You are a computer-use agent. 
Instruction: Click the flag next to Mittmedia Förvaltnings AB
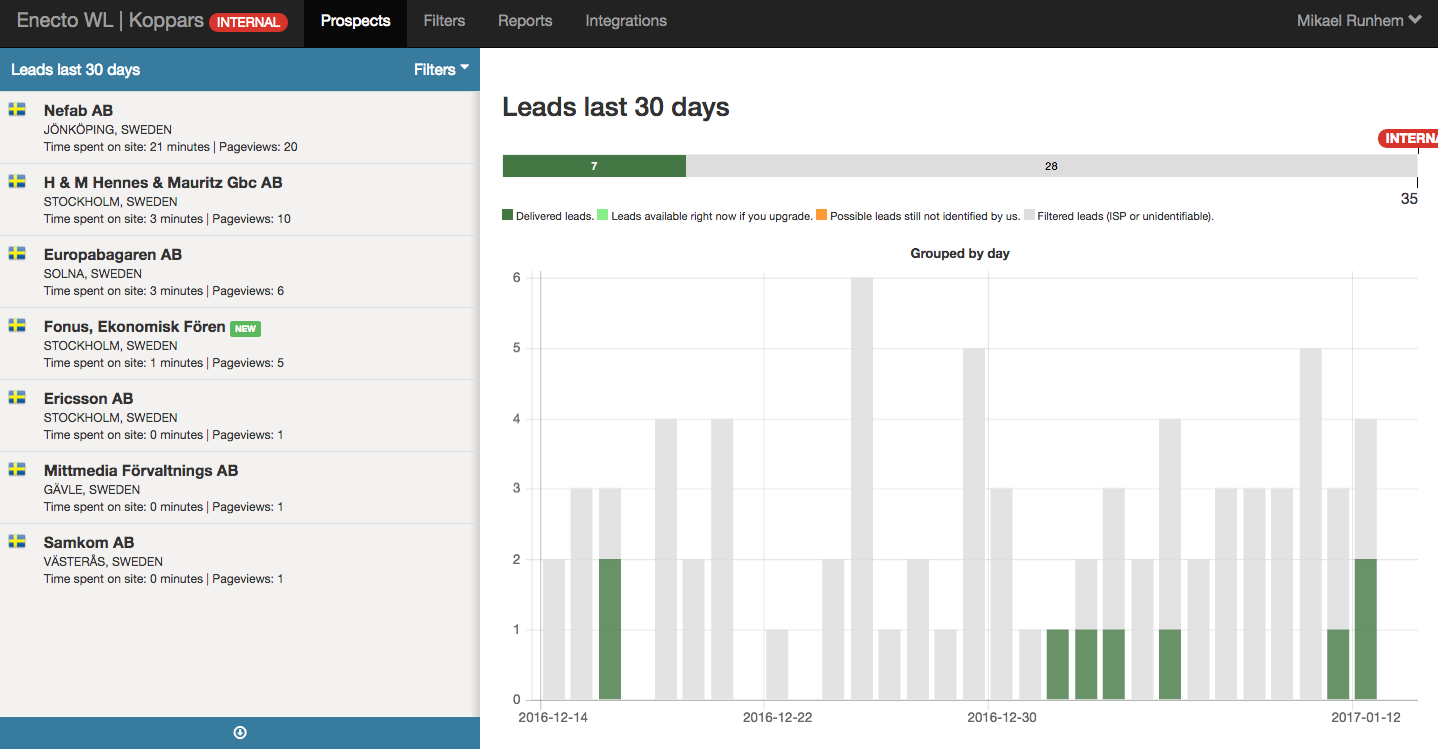[17, 469]
